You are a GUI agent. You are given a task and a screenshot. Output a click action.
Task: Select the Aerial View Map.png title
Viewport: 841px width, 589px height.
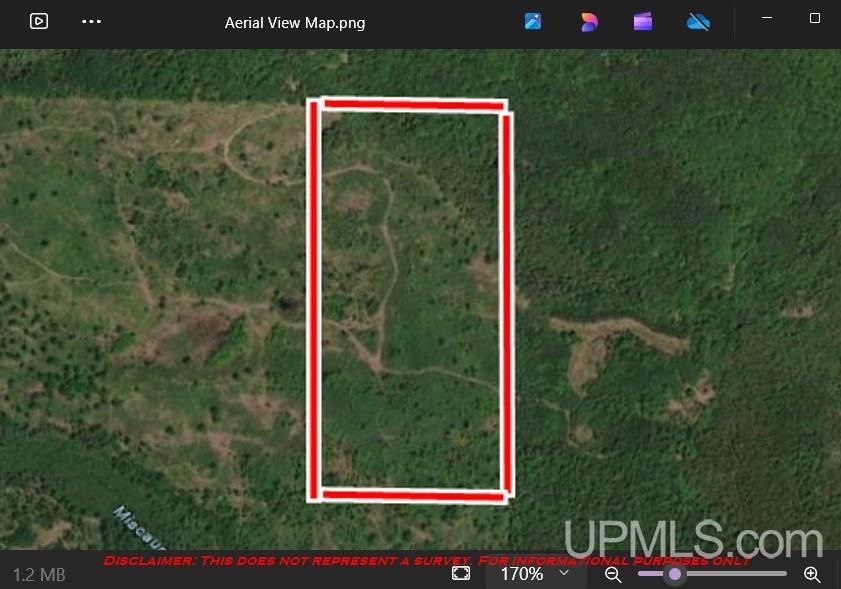(x=295, y=23)
